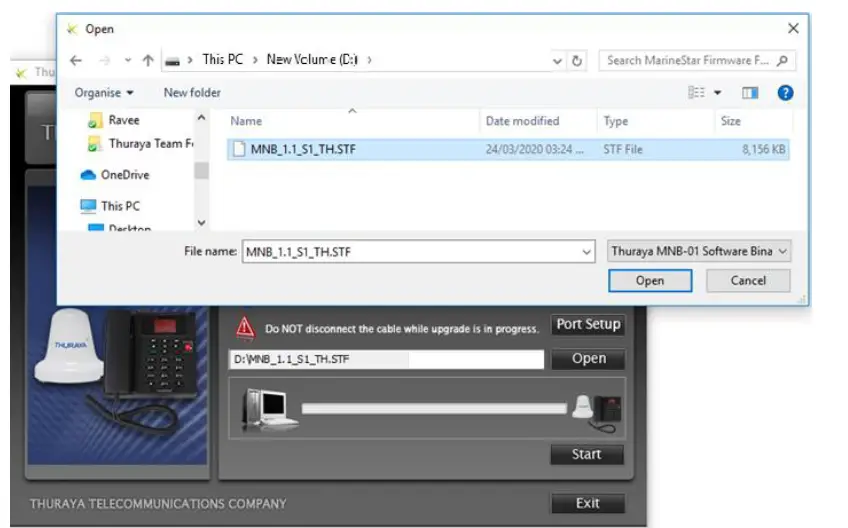Open the address bar history dropdown
Viewport: 848px width, 528px height.
coord(557,61)
